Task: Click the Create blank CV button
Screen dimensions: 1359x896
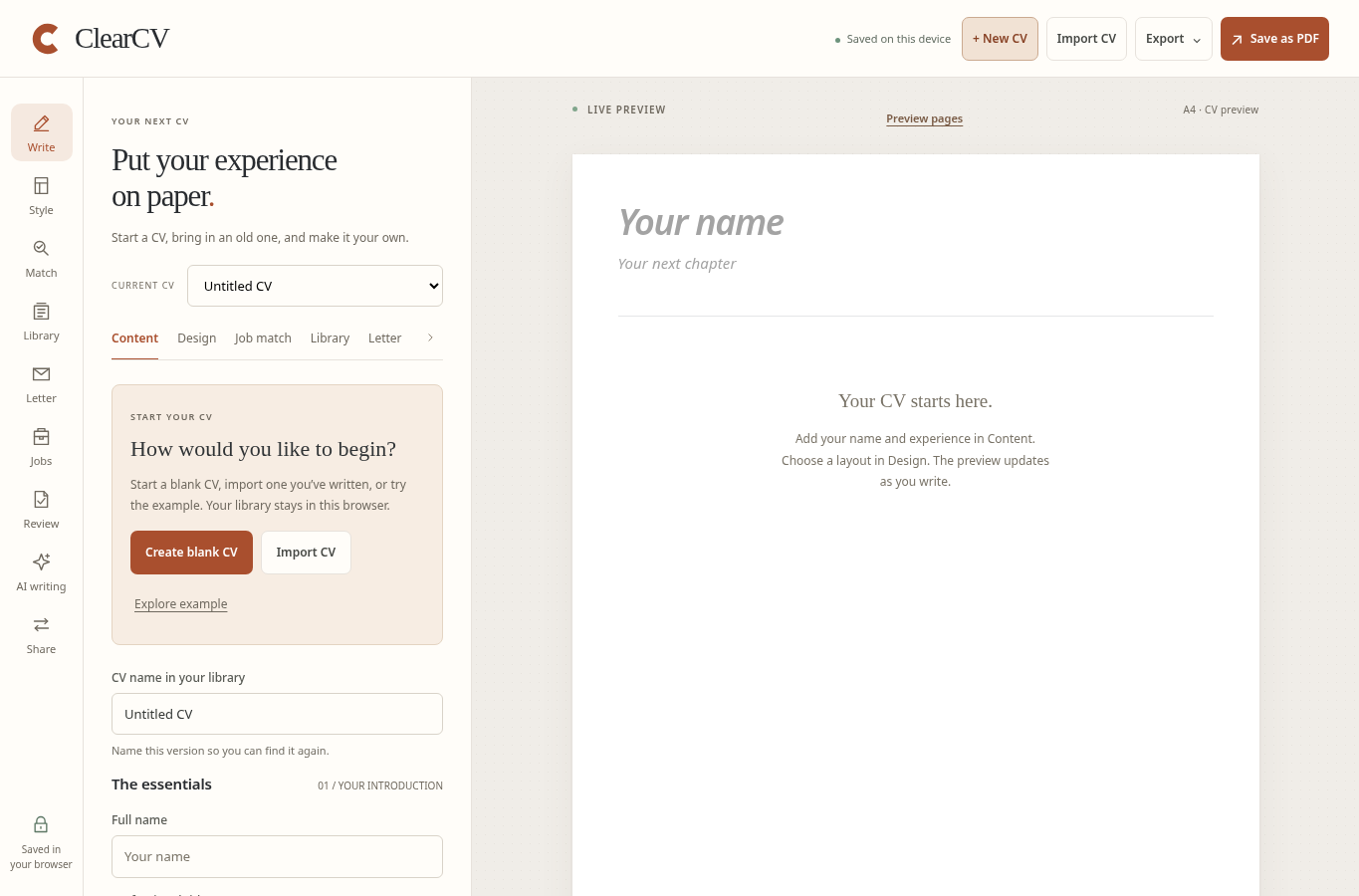Action: pyautogui.click(x=191, y=553)
